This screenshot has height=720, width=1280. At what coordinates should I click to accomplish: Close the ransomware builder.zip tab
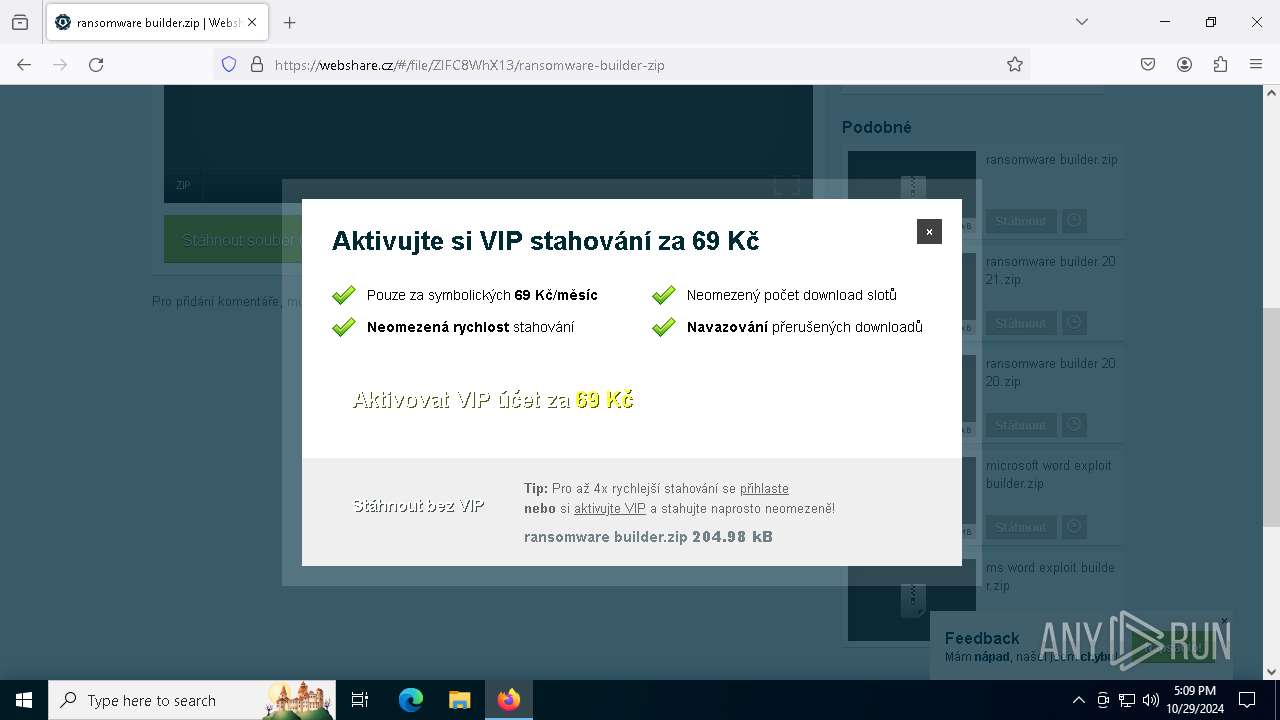pos(252,22)
